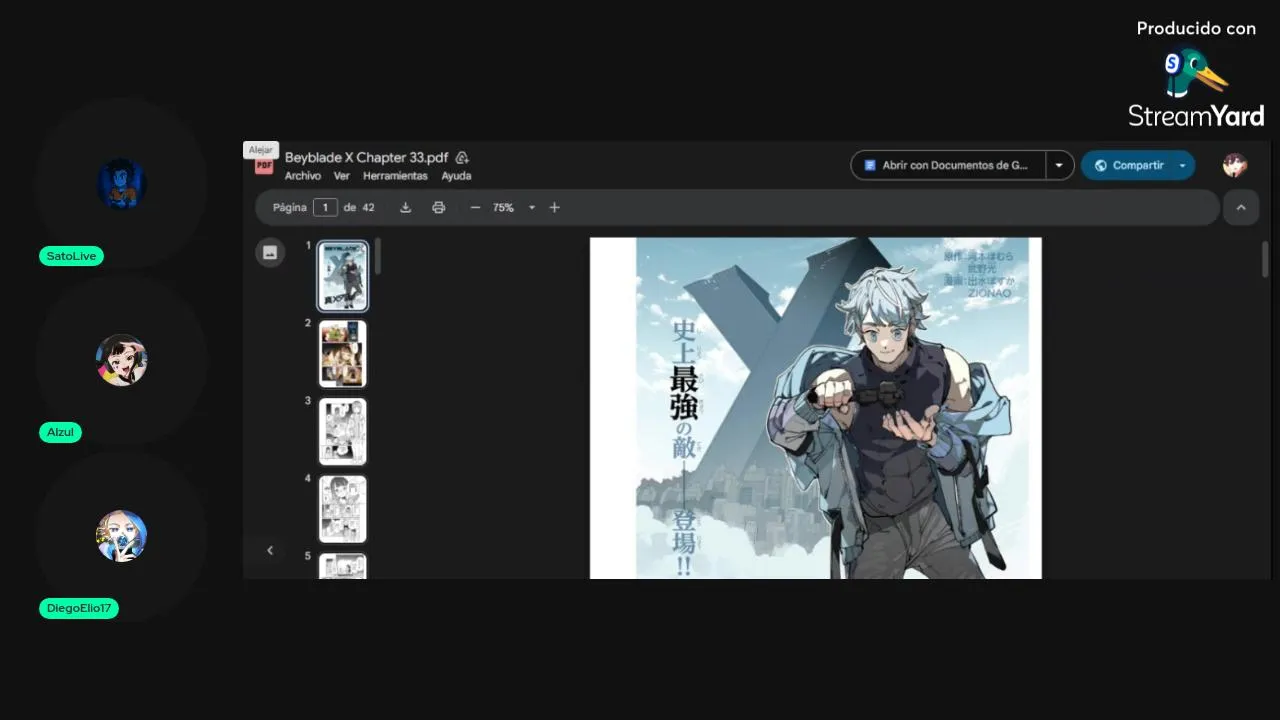1280x720 pixels.
Task: Click the StreamYard duck logo
Action: click(x=1195, y=72)
